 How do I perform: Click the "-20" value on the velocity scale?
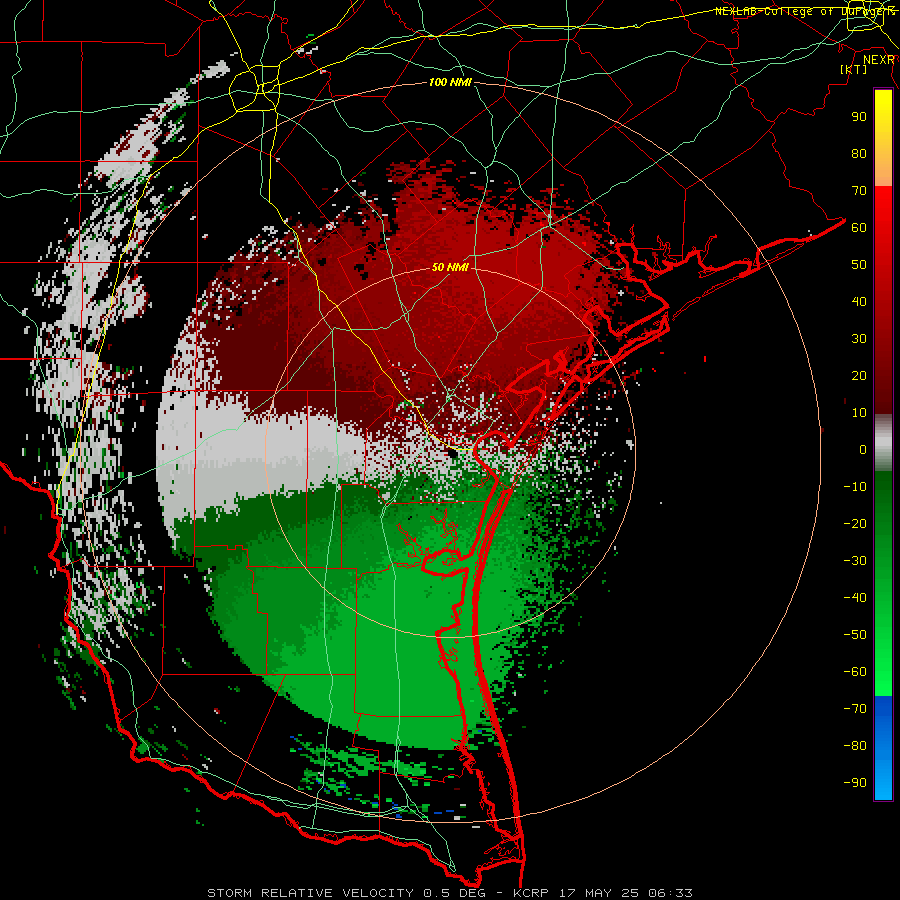coord(855,523)
